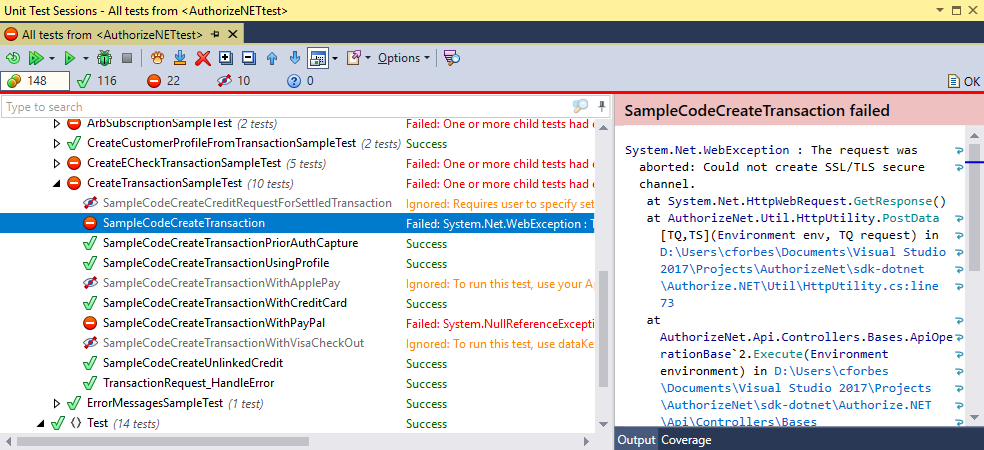The height and width of the screenshot is (450, 984).
Task: Expand the CreateCustomerProfileFromTransactionSampleTest node
Action: tap(58, 144)
